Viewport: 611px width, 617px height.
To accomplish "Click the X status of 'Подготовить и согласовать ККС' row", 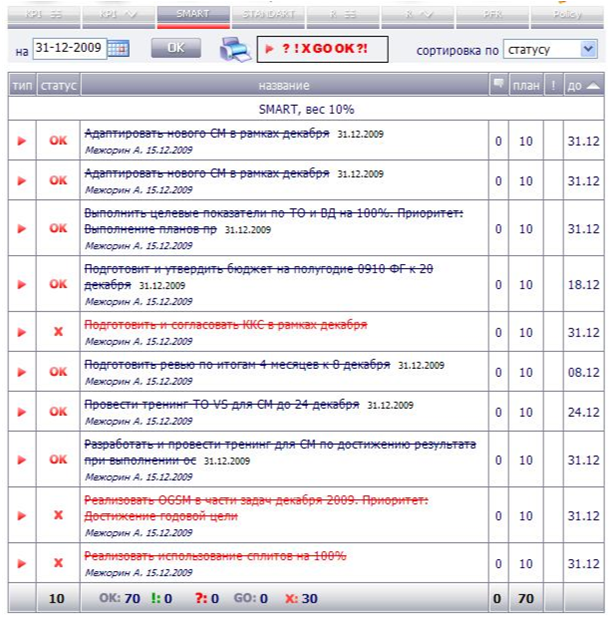I will point(58,332).
